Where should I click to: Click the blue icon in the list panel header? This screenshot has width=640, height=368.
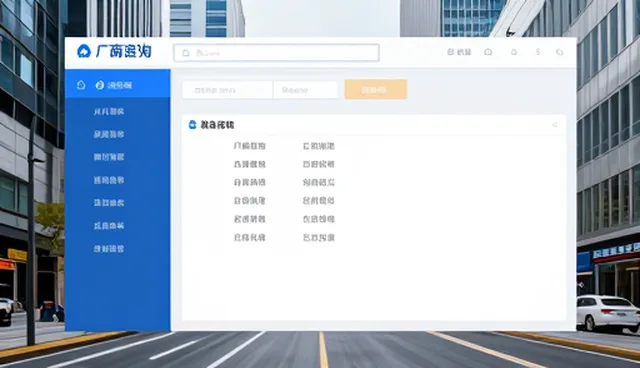point(192,125)
